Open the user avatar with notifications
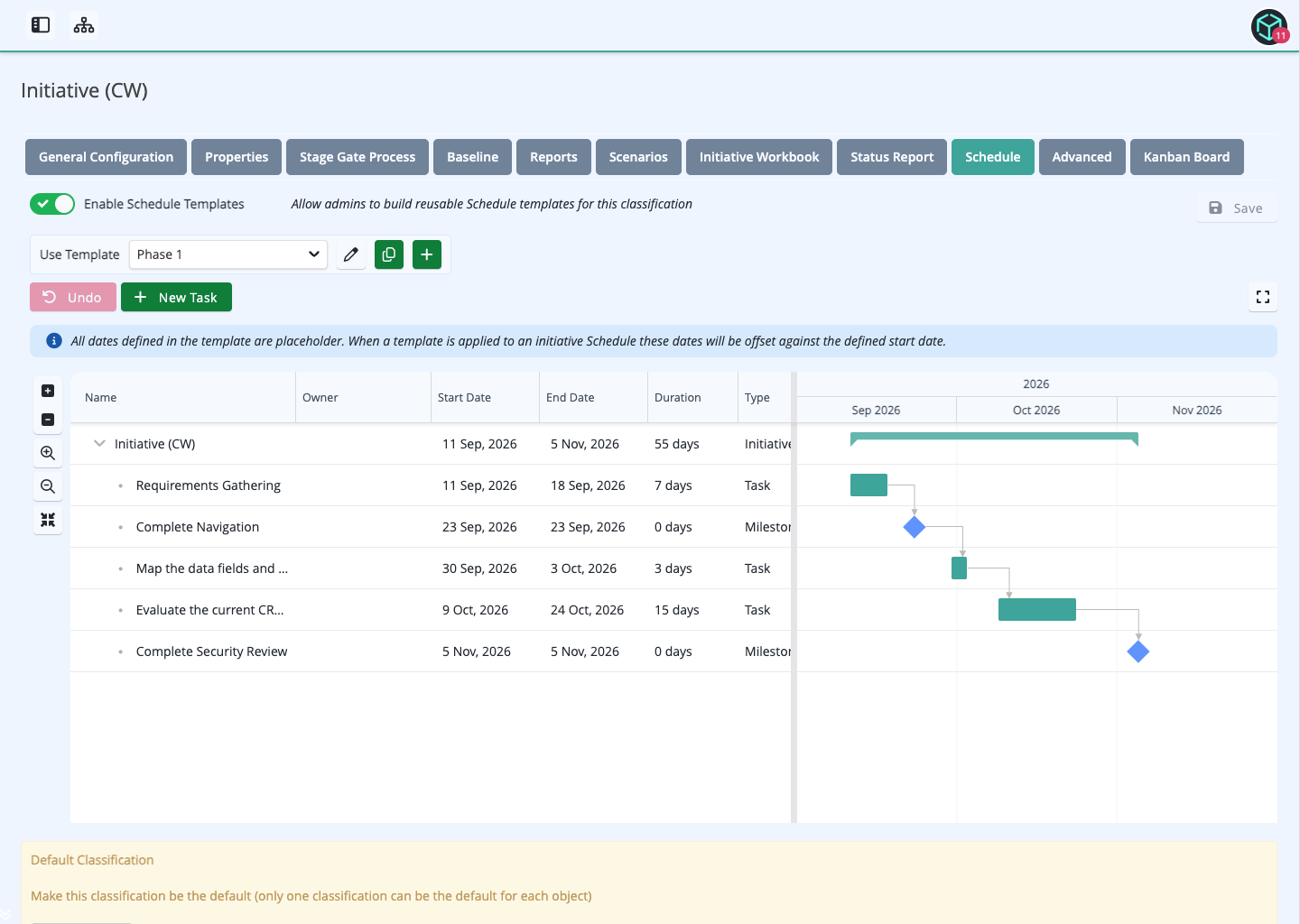The width and height of the screenshot is (1300, 924). coord(1269,27)
